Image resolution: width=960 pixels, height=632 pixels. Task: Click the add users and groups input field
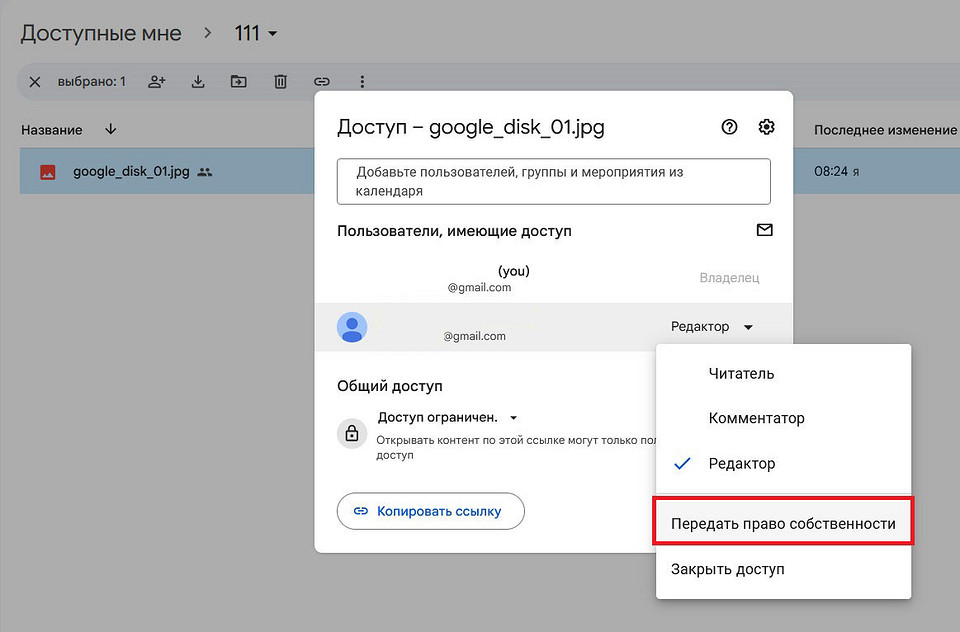pos(553,181)
